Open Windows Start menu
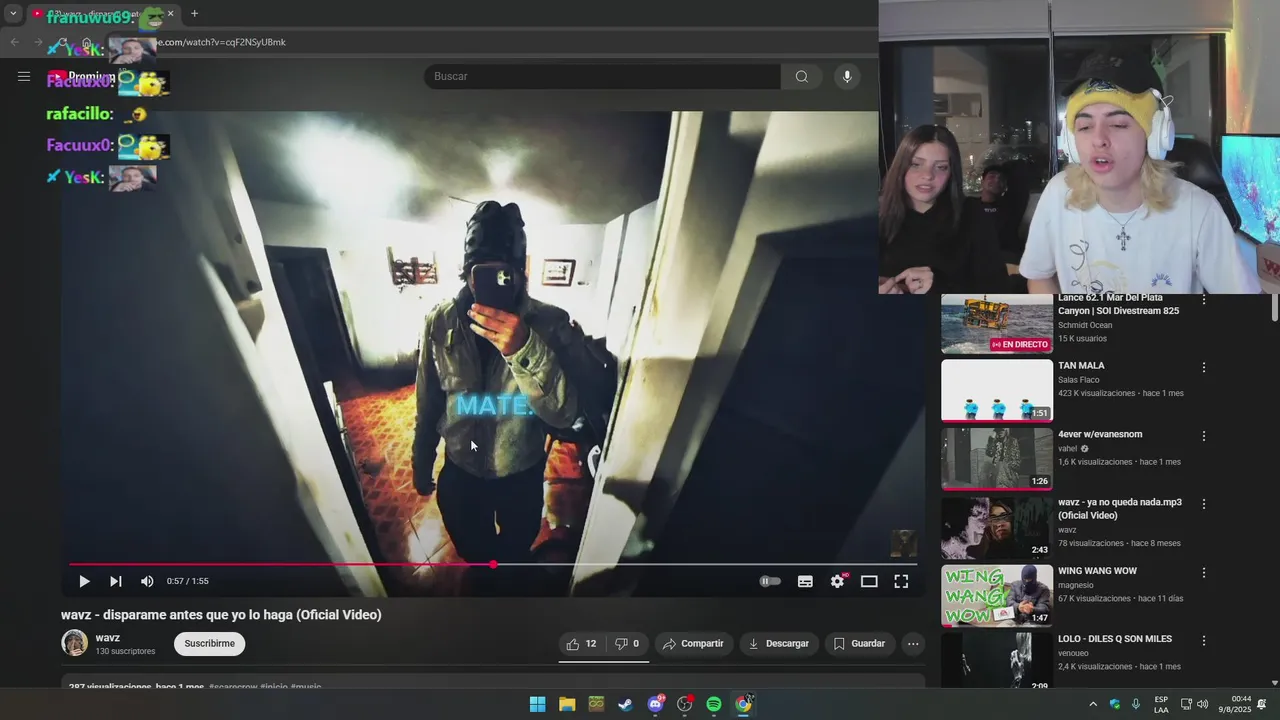The image size is (1280, 720). [537, 704]
